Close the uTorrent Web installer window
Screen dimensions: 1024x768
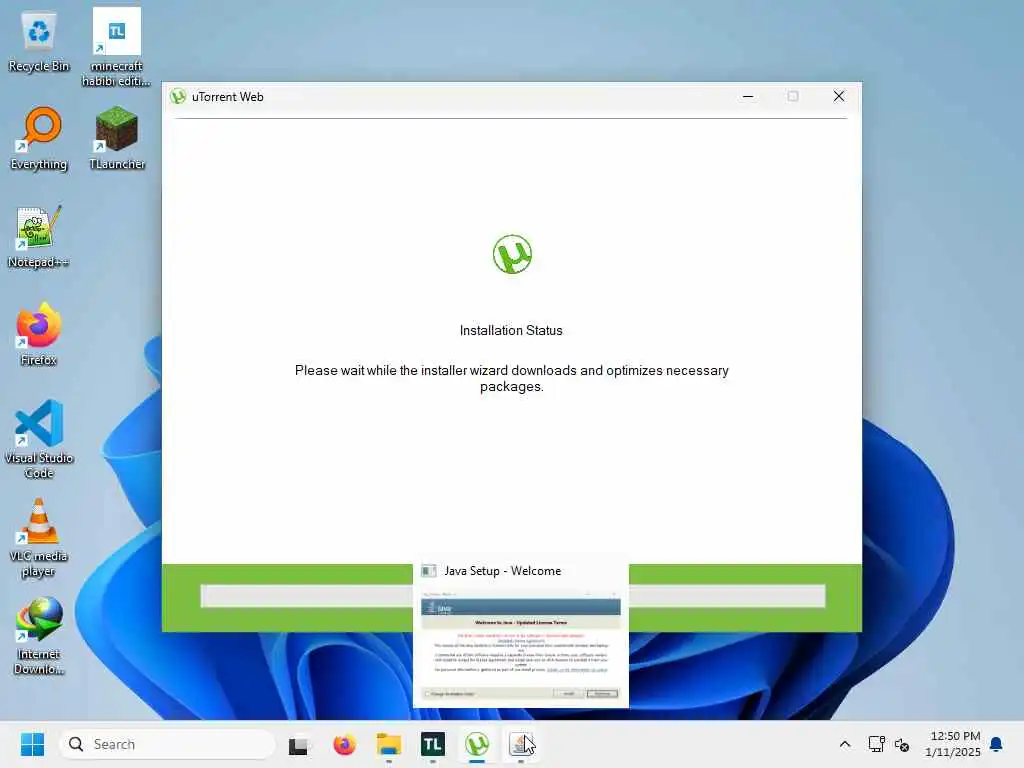(x=839, y=97)
